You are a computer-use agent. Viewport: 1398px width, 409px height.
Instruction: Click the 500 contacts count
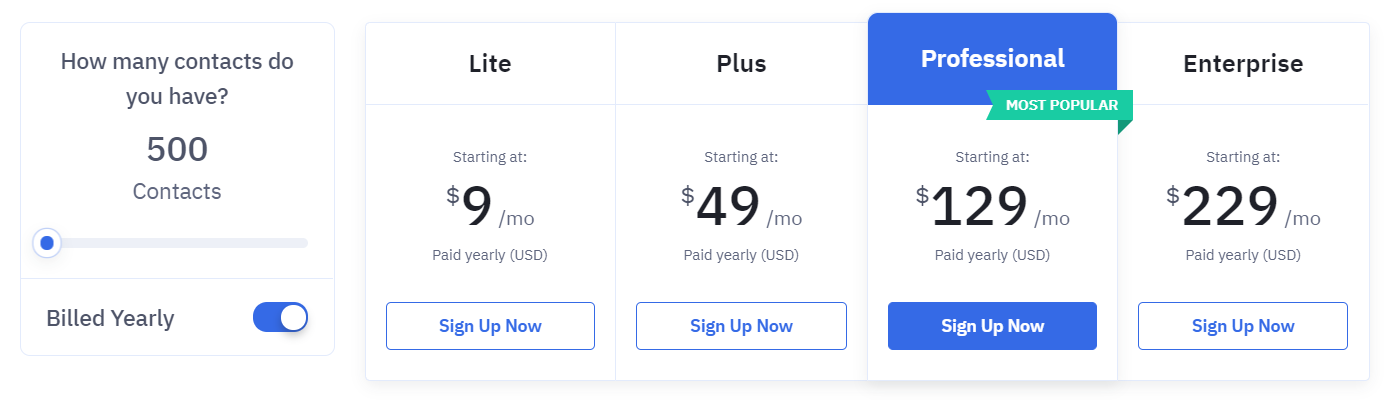pyautogui.click(x=177, y=149)
